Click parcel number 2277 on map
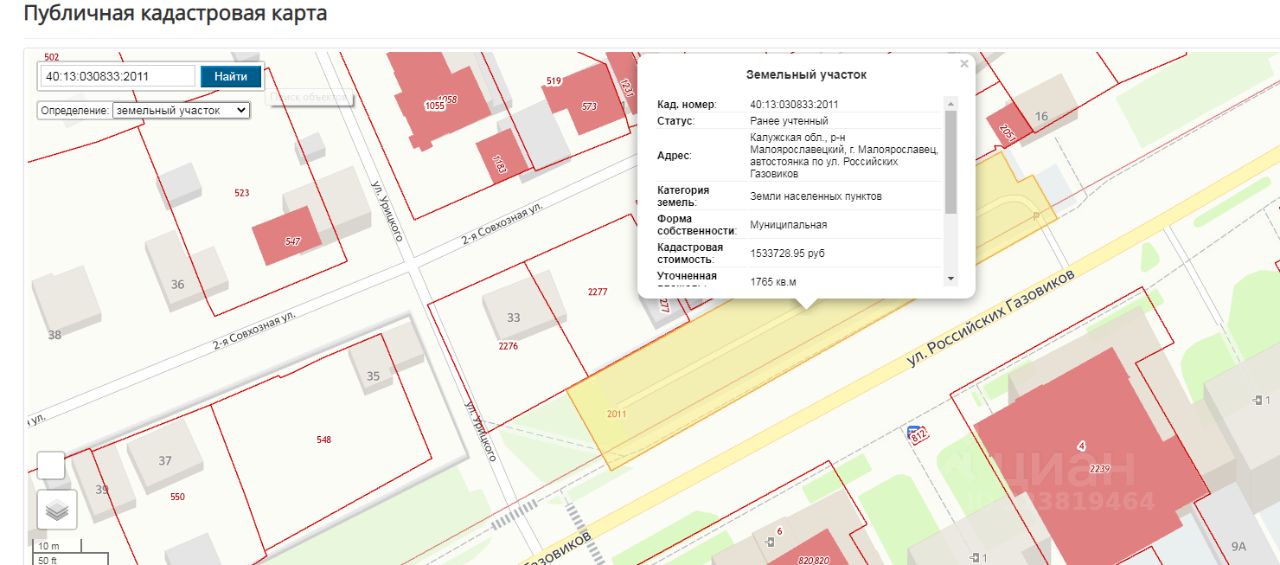The height and width of the screenshot is (565, 1280). tap(598, 291)
